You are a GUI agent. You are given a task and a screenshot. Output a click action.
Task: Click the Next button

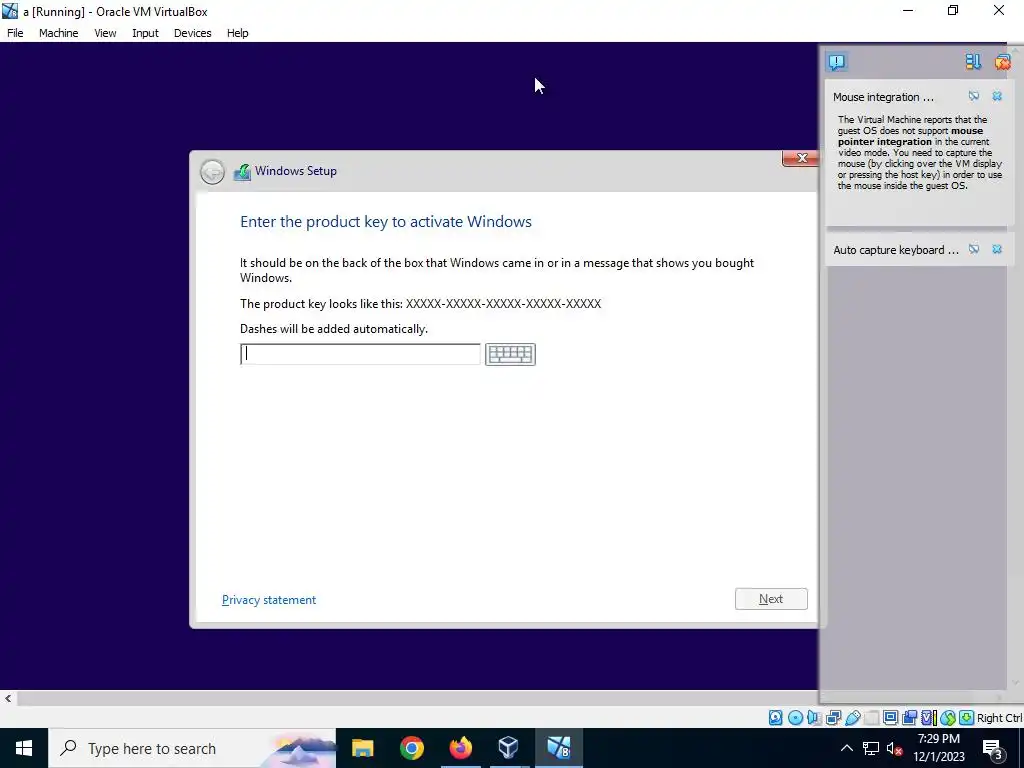pos(771,599)
